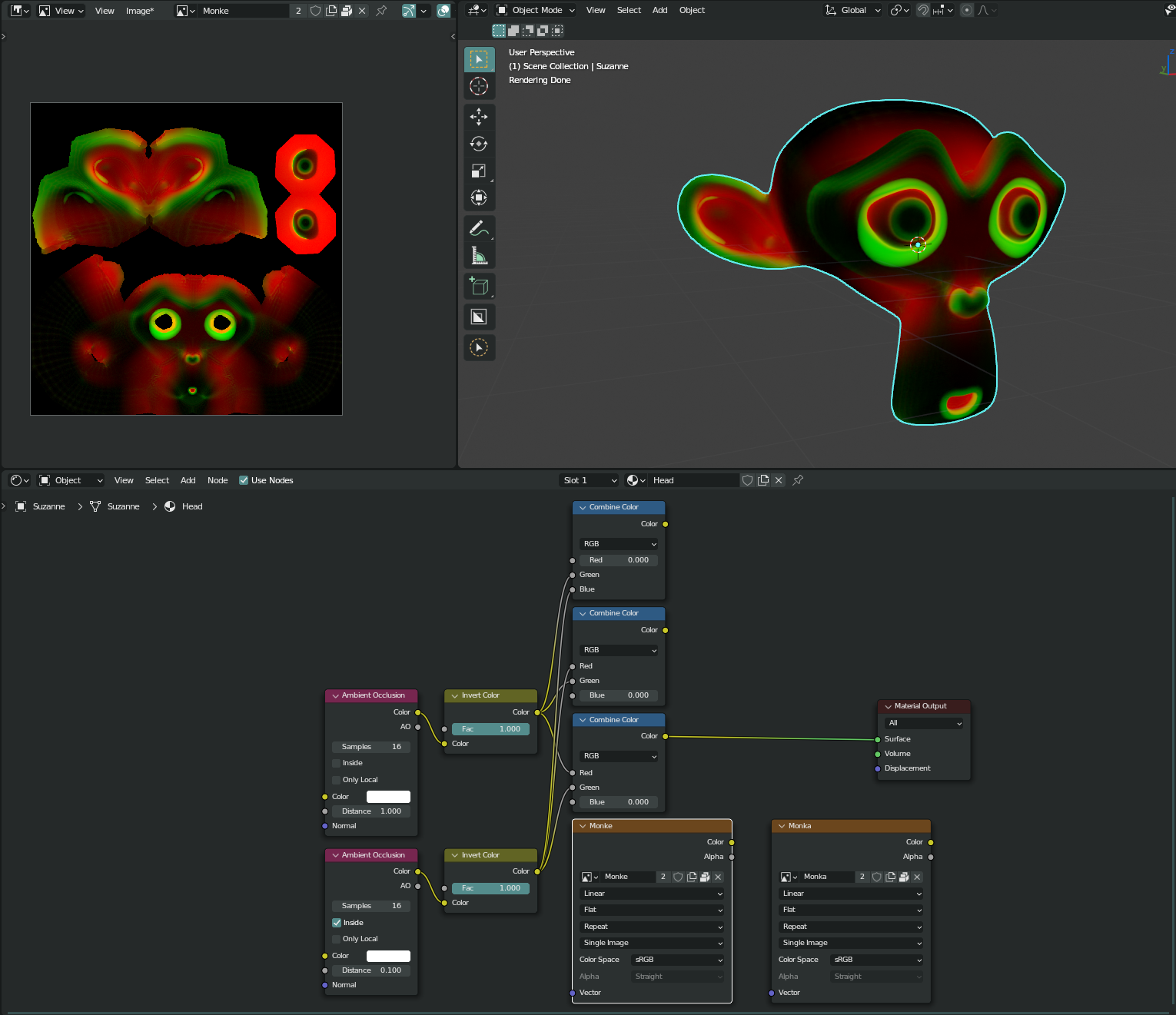Click fake user shield icon beside Head material

click(x=747, y=480)
